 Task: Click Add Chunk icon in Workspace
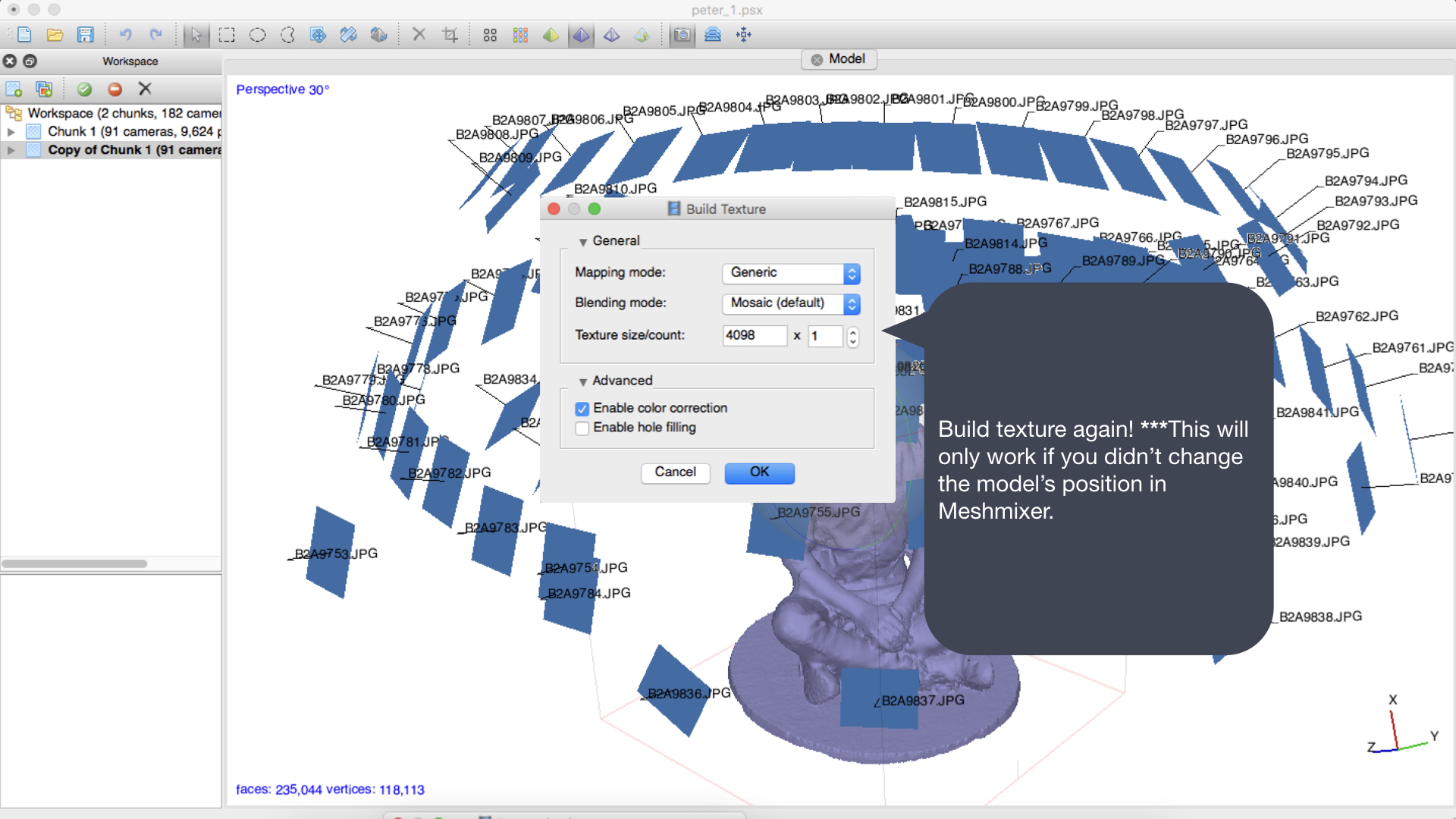(14, 89)
